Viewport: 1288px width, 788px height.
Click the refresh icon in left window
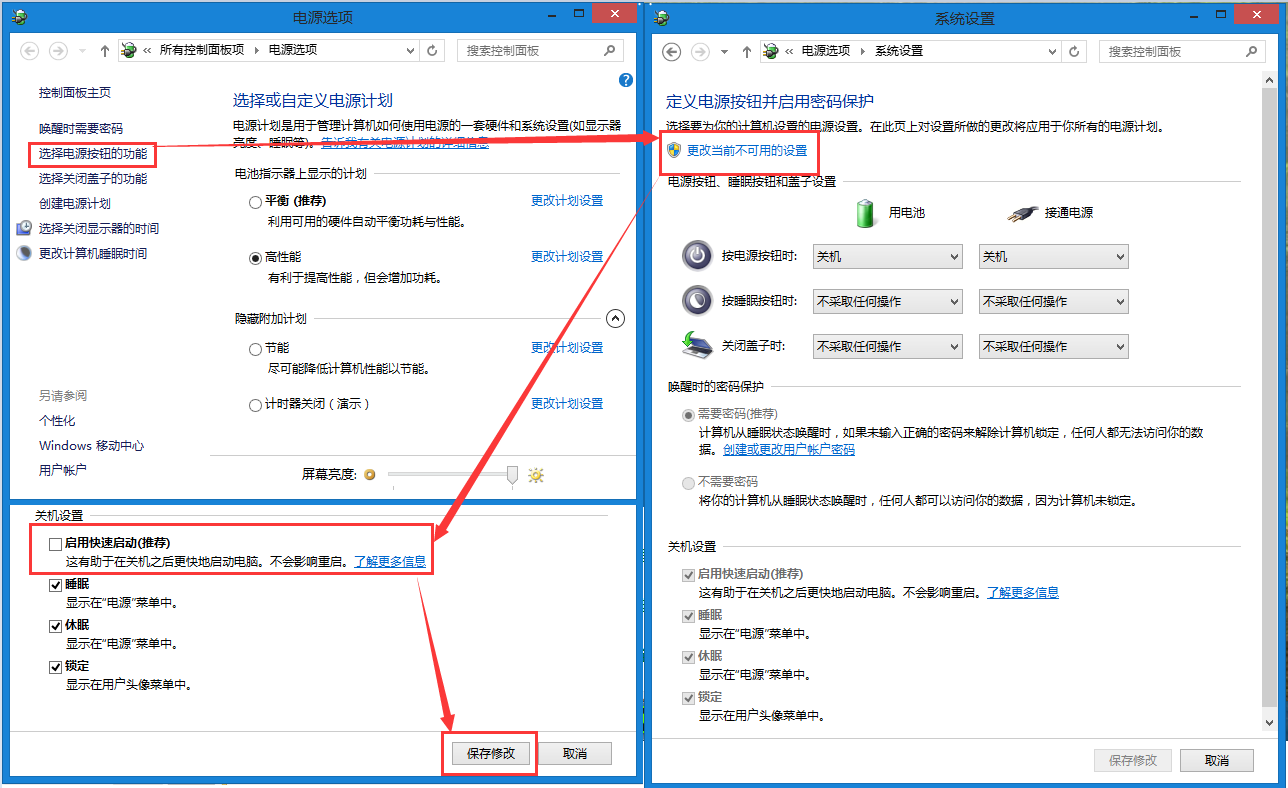tap(432, 50)
